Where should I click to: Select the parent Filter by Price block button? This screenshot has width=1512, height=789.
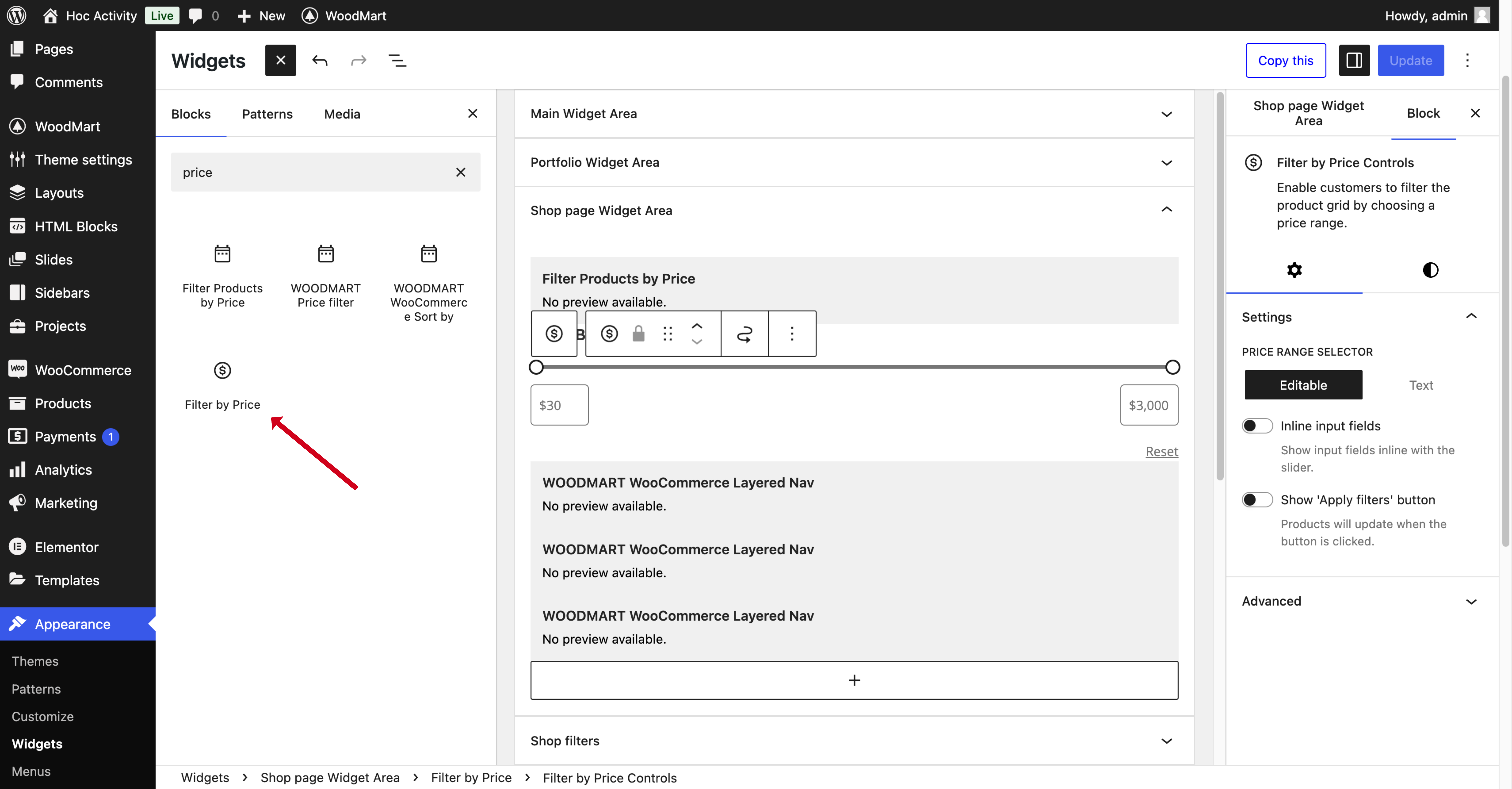tap(554, 334)
